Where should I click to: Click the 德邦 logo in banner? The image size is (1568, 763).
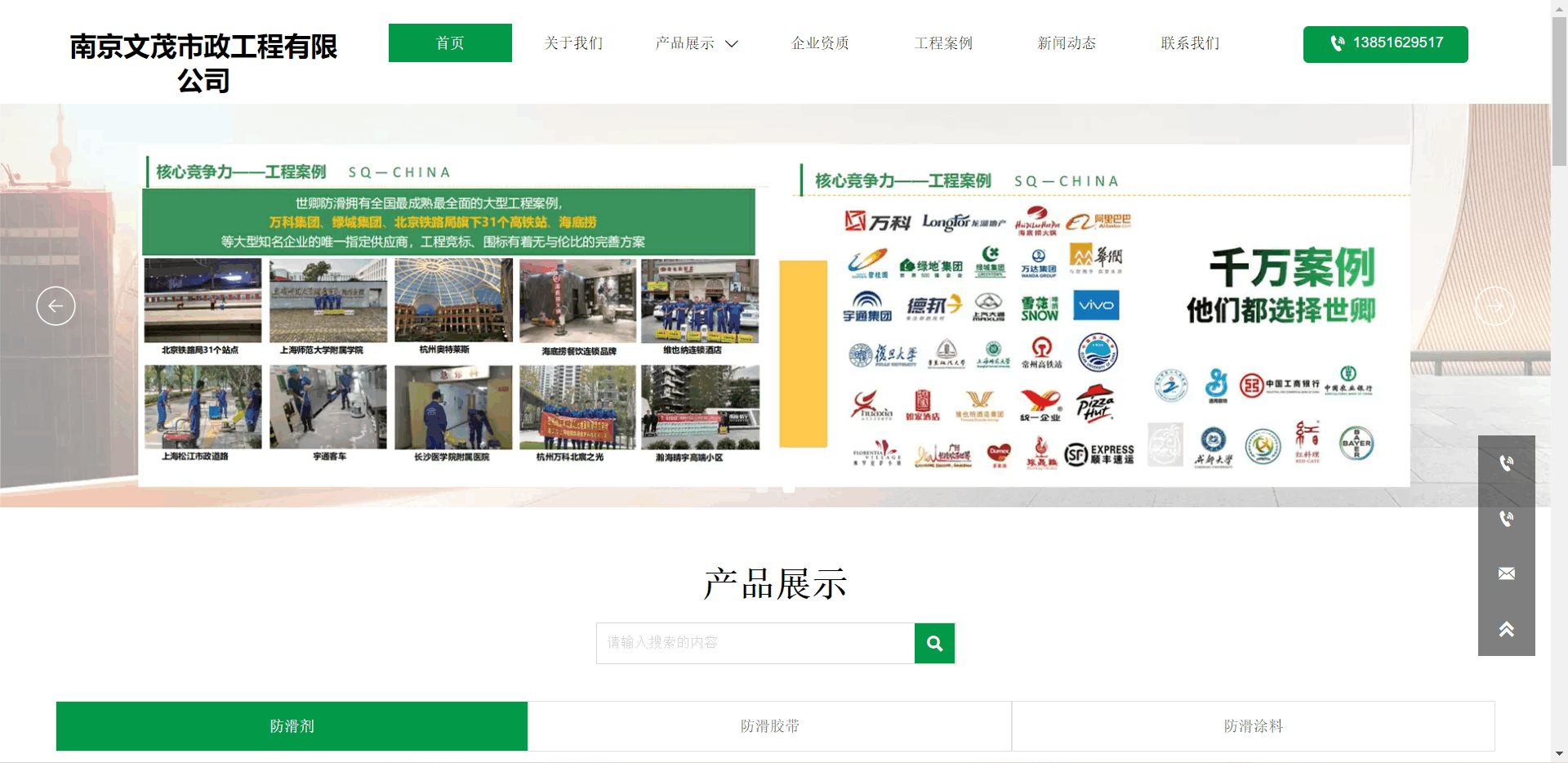click(934, 306)
